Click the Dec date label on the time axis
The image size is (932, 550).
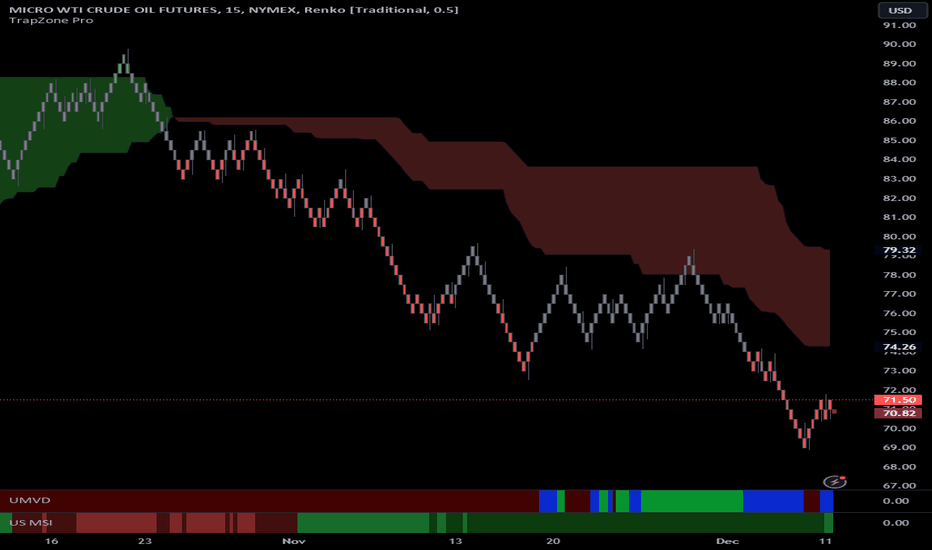pyautogui.click(x=727, y=541)
